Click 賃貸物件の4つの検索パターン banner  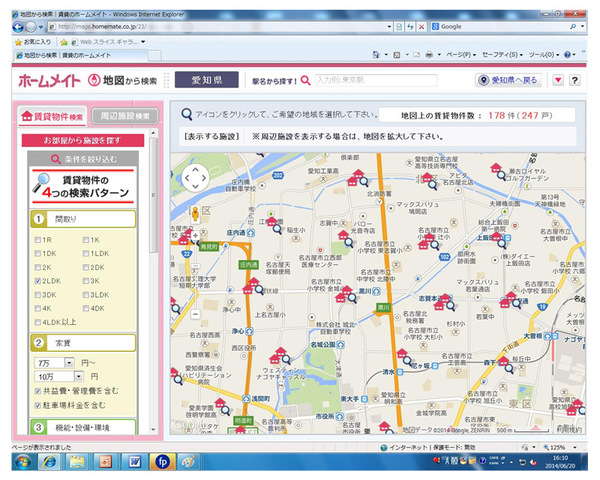click(x=83, y=186)
